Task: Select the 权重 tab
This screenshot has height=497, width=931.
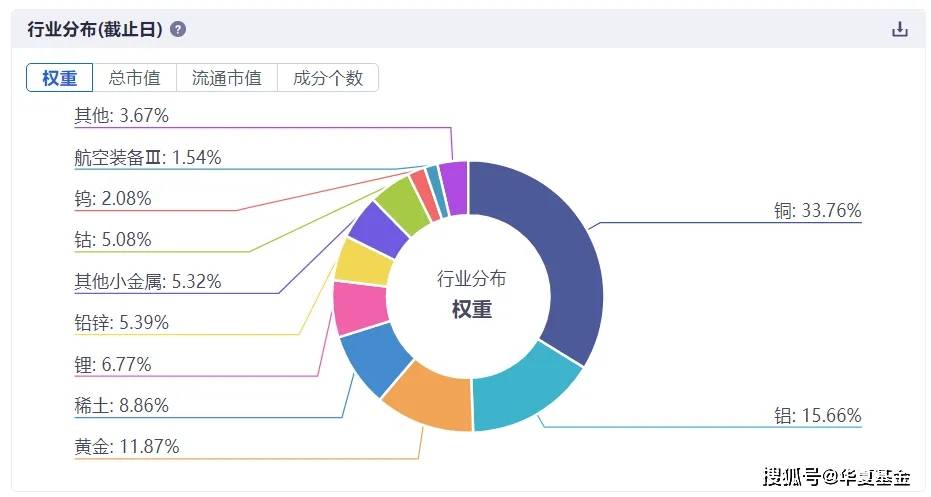Action: [60, 78]
